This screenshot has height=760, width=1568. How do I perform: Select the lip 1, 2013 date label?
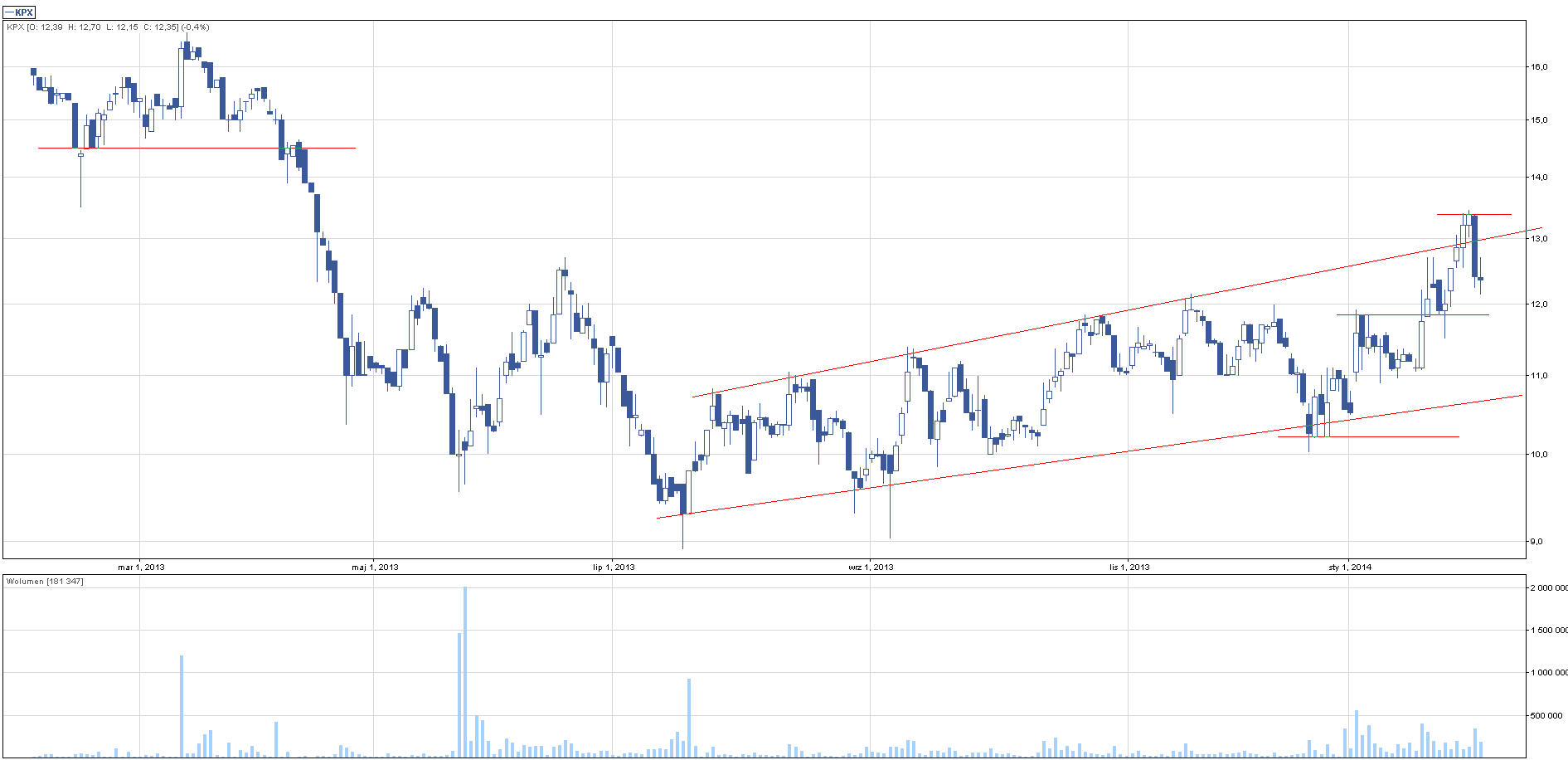pos(614,568)
